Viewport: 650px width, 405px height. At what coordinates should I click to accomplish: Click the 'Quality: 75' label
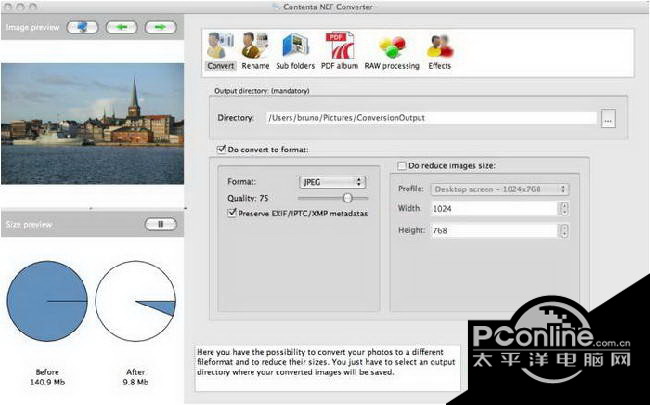pos(247,198)
